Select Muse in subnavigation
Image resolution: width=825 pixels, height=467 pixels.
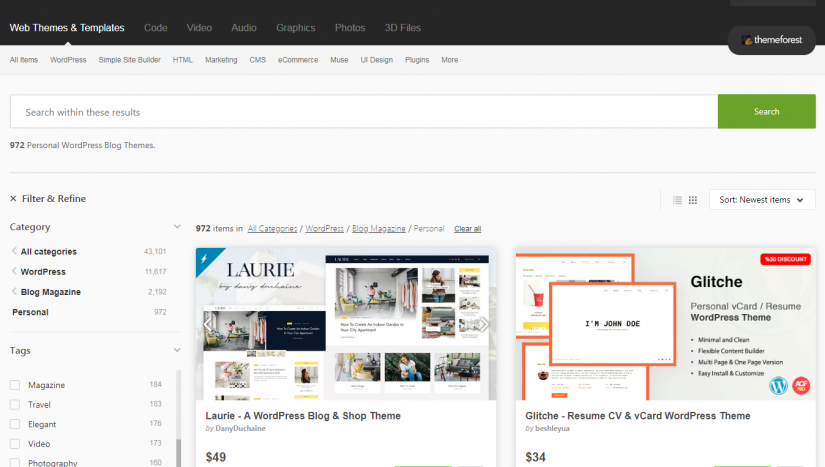coord(339,60)
